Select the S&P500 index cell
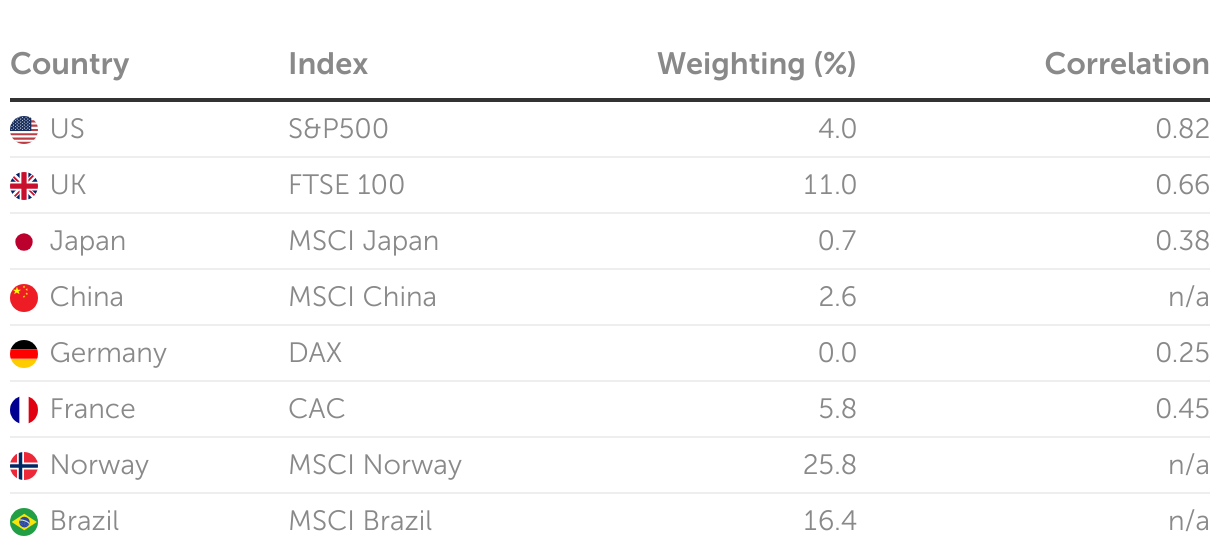1220x558 pixels. [338, 129]
